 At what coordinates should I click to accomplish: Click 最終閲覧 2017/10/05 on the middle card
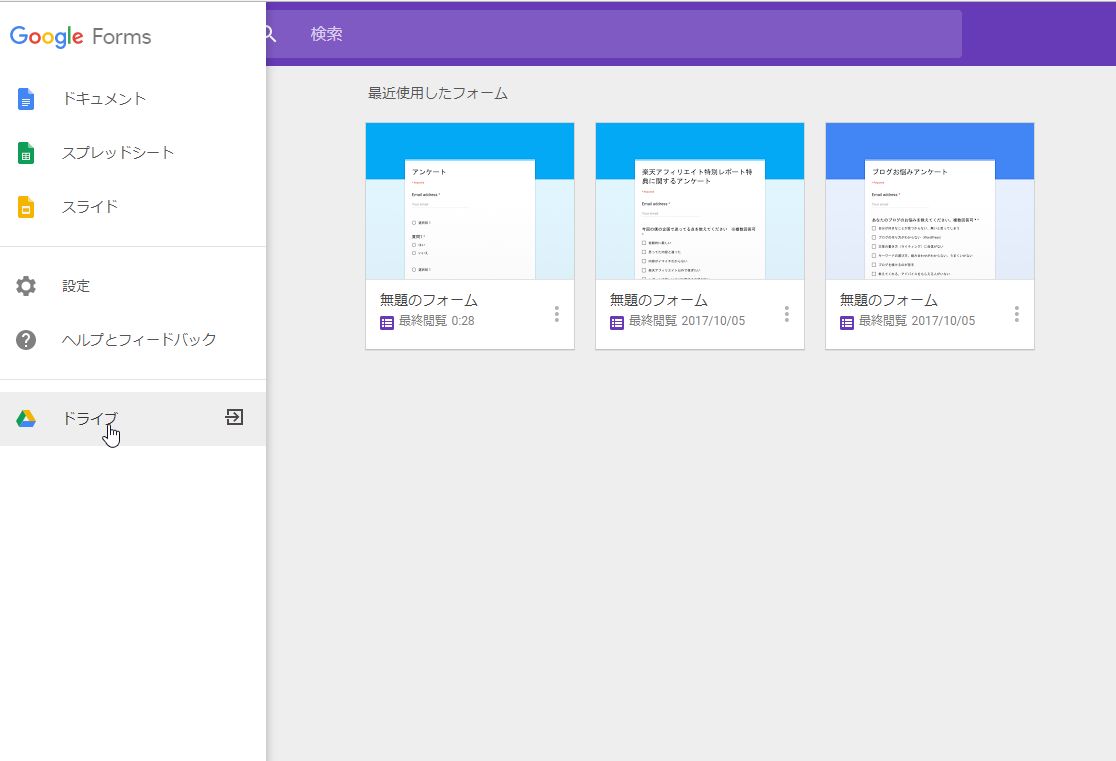tap(687, 321)
